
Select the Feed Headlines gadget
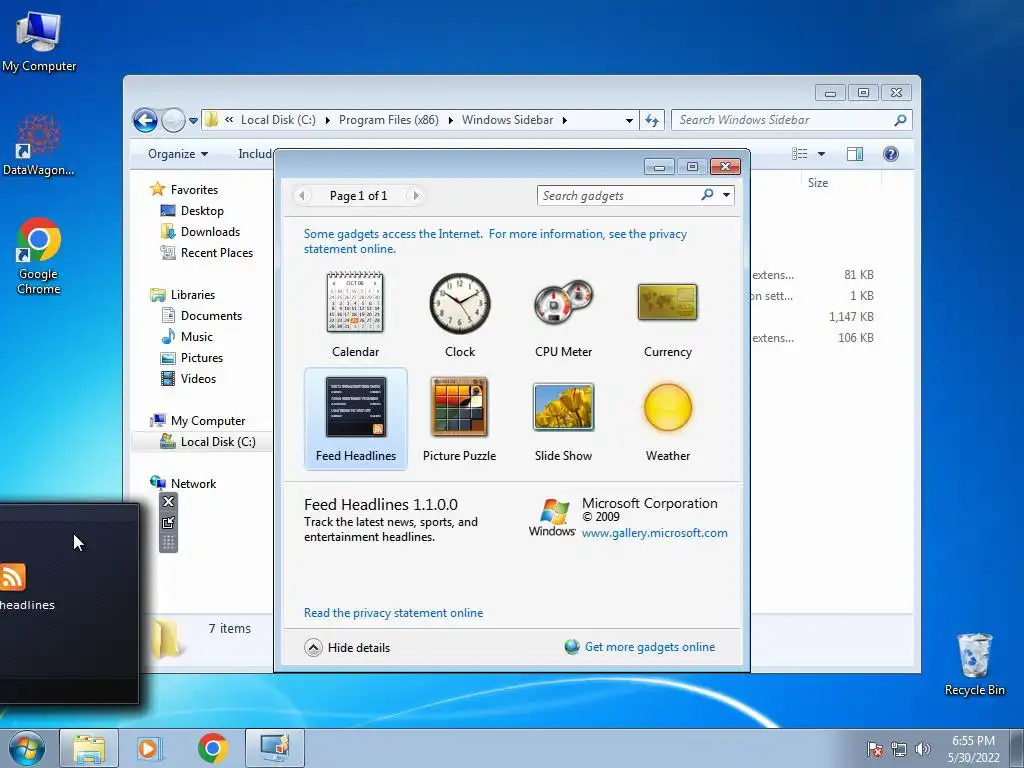[x=356, y=419]
